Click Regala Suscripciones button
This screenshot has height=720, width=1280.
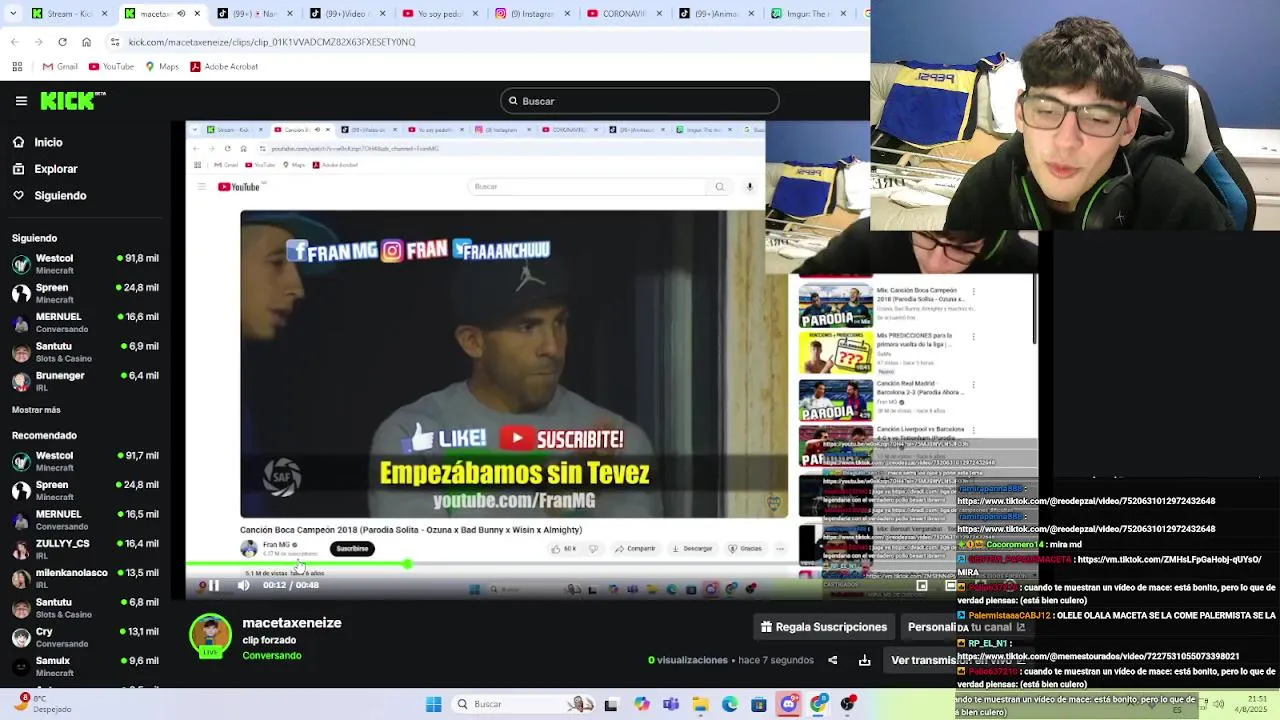(x=824, y=627)
